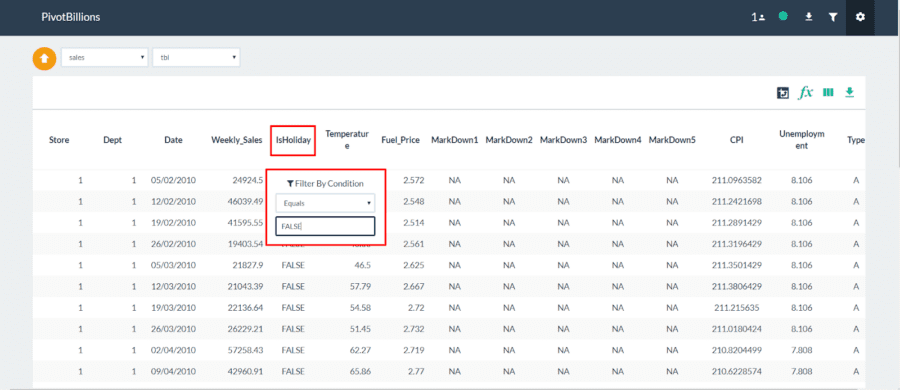This screenshot has height=390, width=900.
Task: Click CPI value 211.3501429
Action: pos(737,265)
